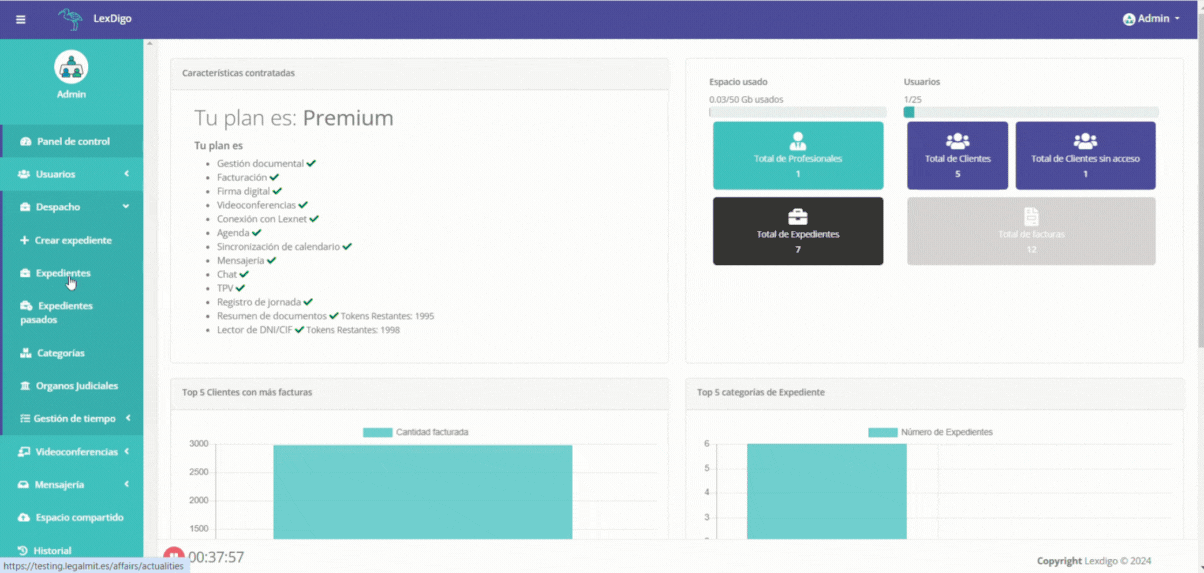Click the red recording pause icon

click(174, 557)
